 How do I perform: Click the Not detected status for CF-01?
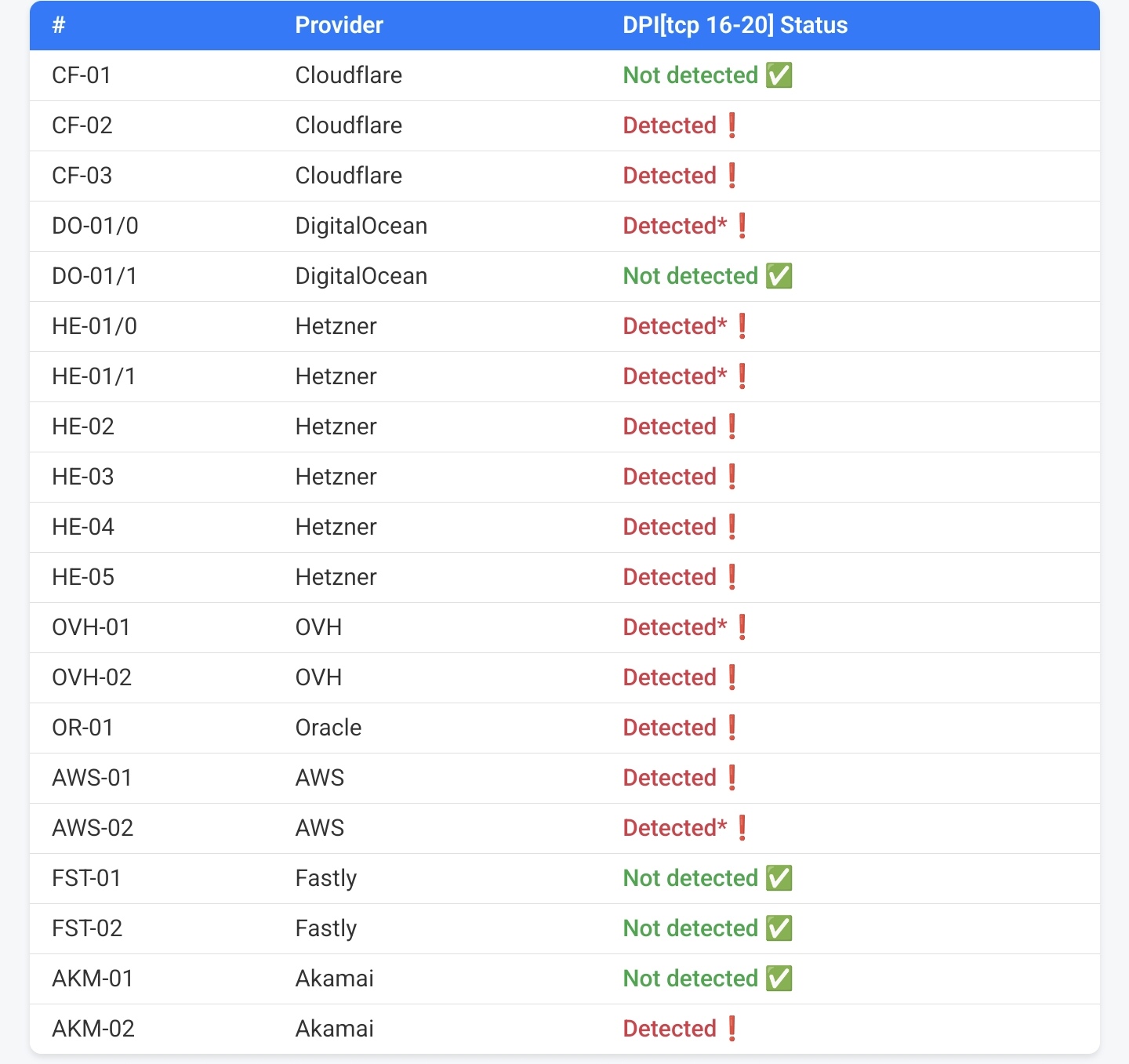coord(690,75)
